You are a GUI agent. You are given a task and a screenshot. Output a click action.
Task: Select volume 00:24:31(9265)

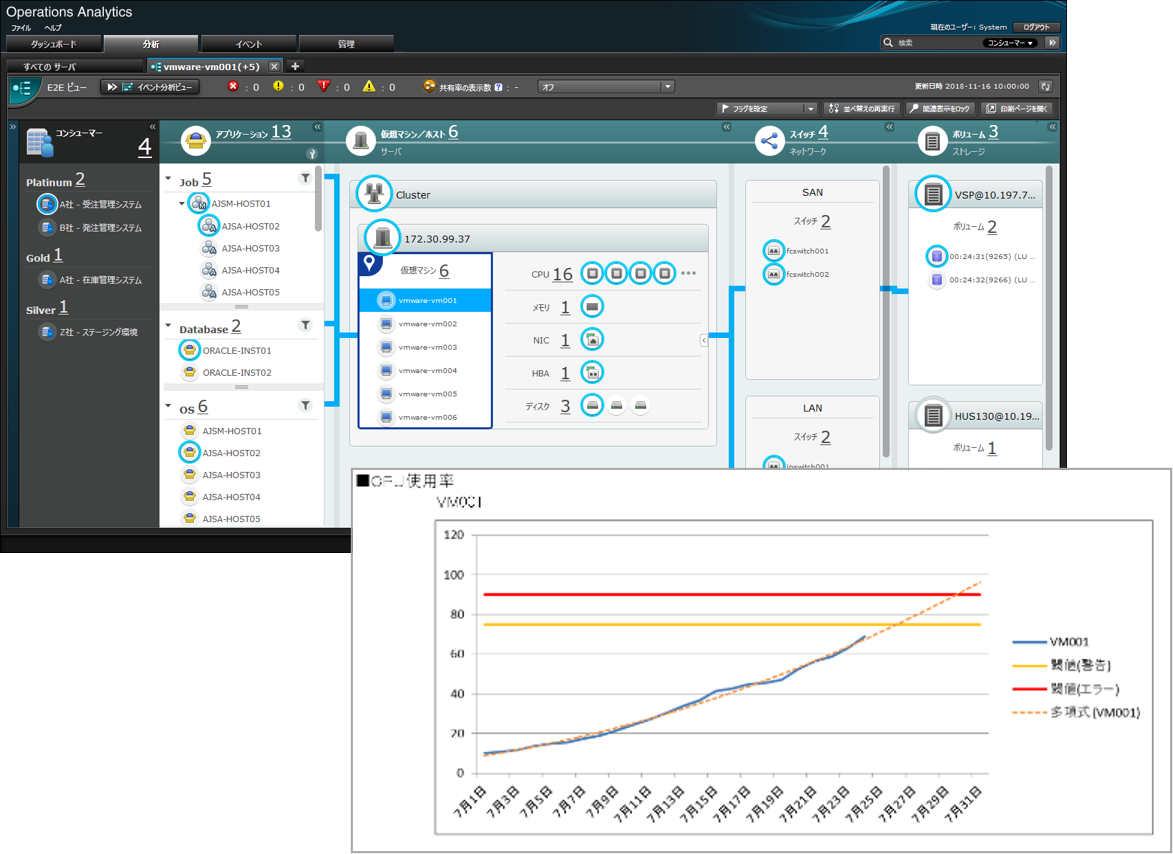tap(981, 256)
